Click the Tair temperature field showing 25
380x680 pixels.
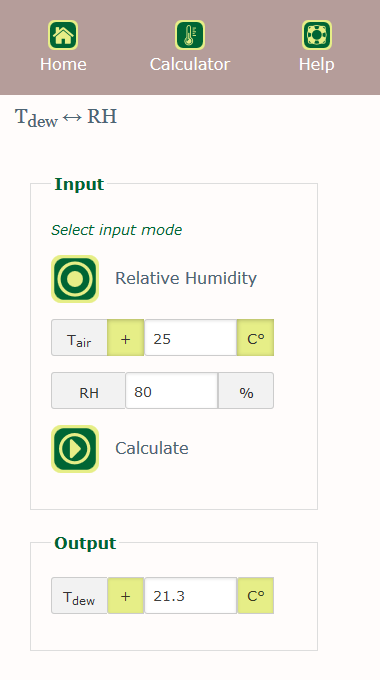tap(190, 338)
